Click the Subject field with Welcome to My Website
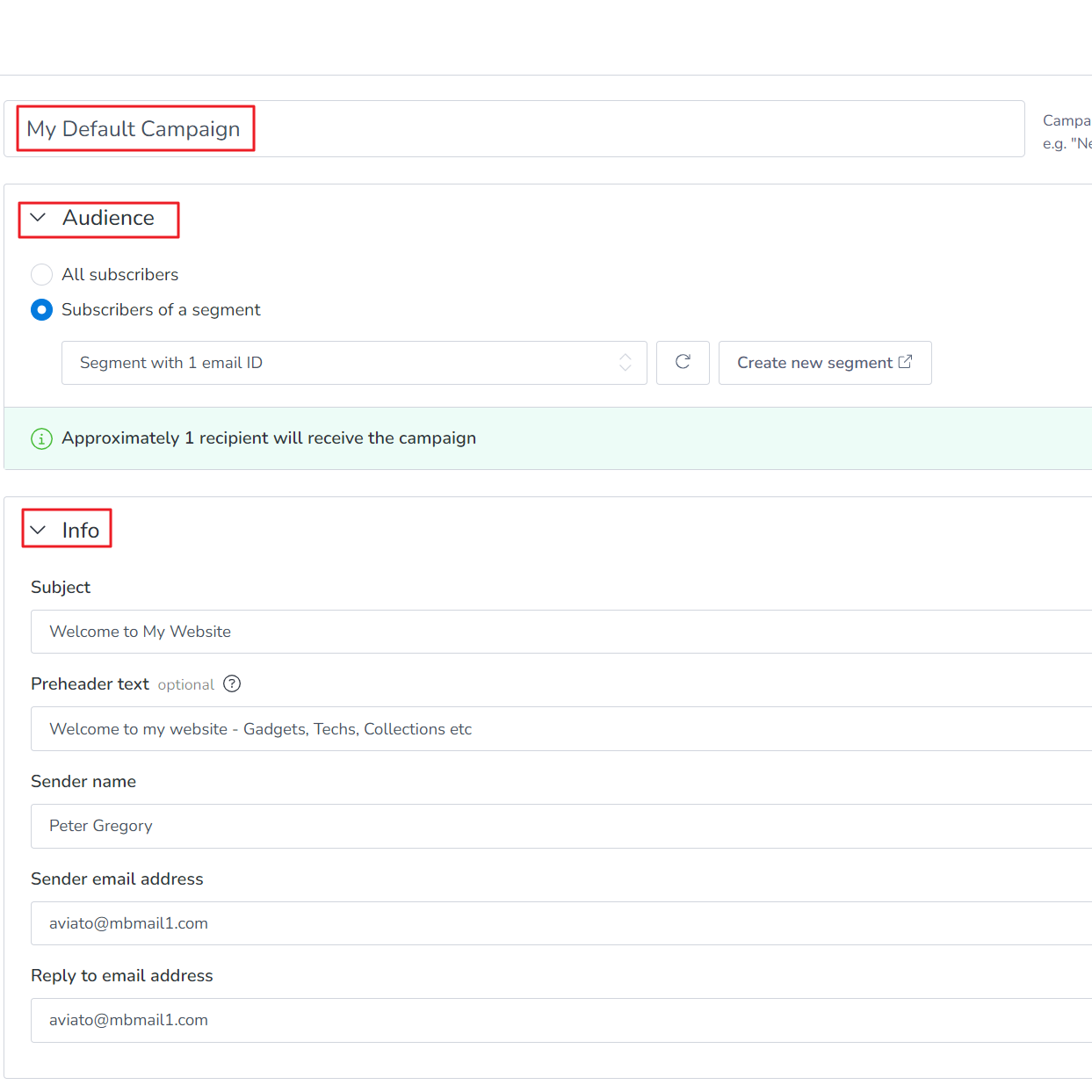 [x=561, y=632]
